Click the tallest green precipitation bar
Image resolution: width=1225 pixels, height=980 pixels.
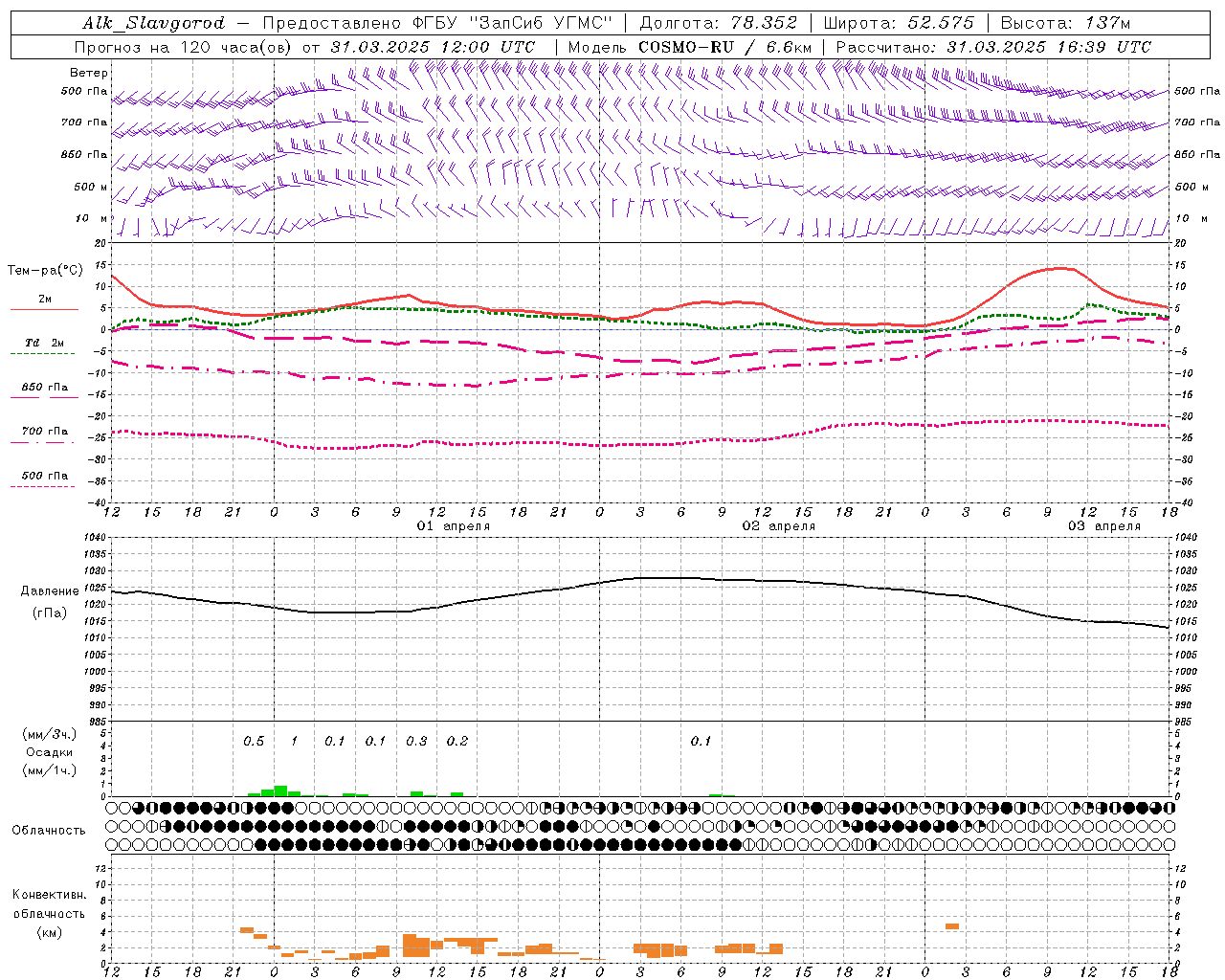point(281,791)
